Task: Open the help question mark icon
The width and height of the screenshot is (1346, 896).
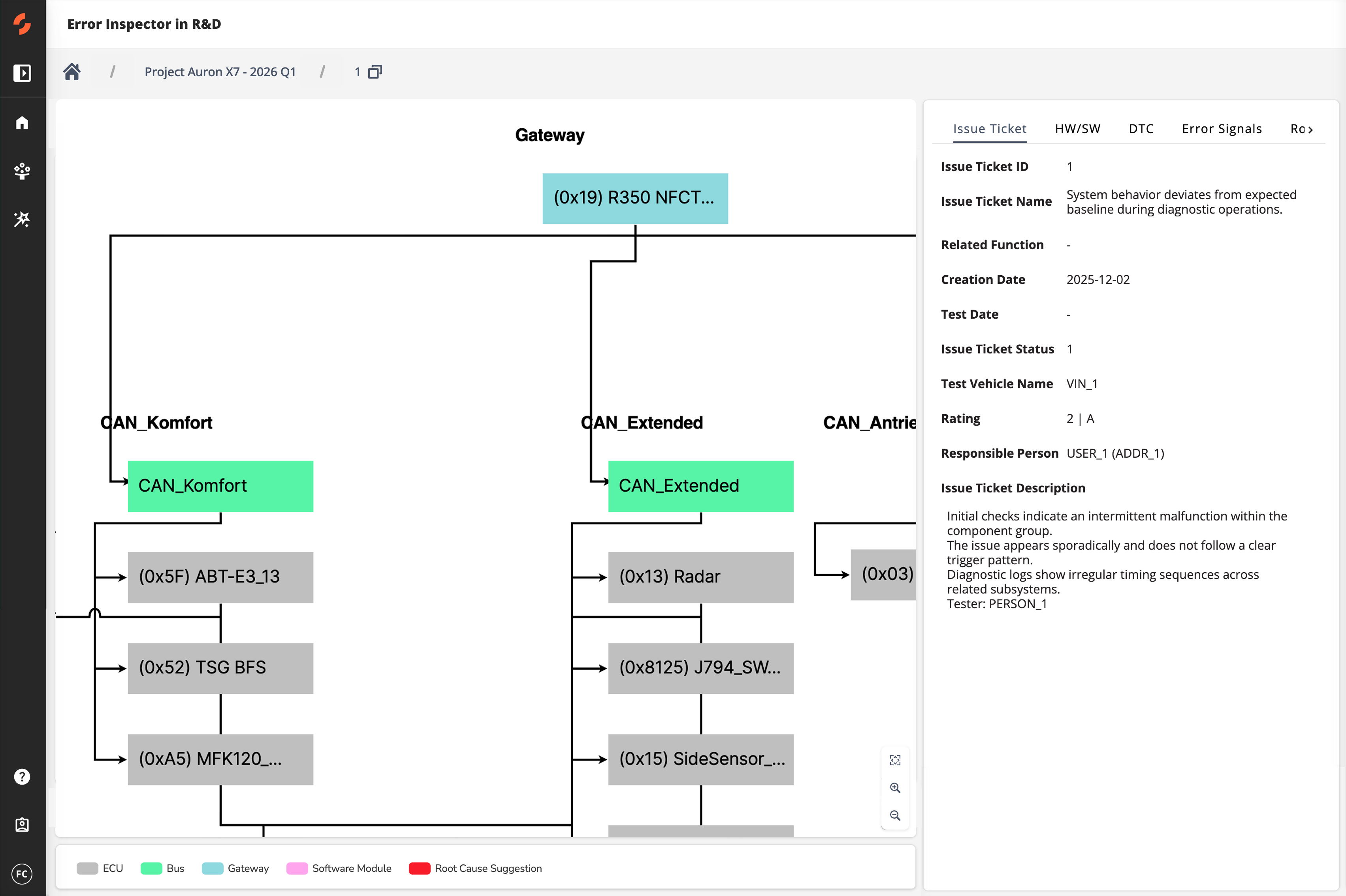Action: [x=22, y=777]
